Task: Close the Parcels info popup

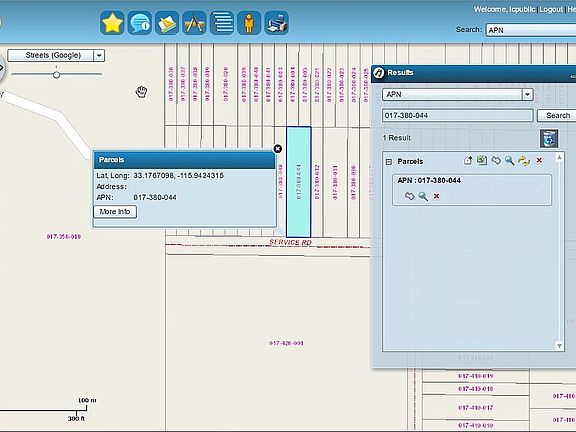Action: tap(278, 148)
